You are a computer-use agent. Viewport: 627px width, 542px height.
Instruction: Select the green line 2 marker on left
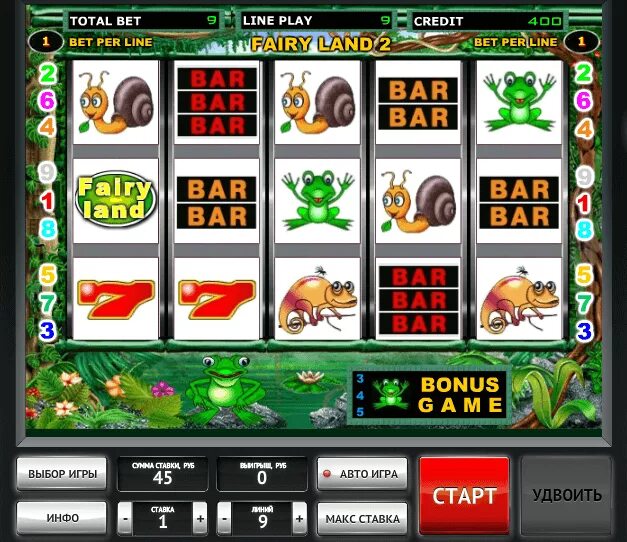pos(48,74)
